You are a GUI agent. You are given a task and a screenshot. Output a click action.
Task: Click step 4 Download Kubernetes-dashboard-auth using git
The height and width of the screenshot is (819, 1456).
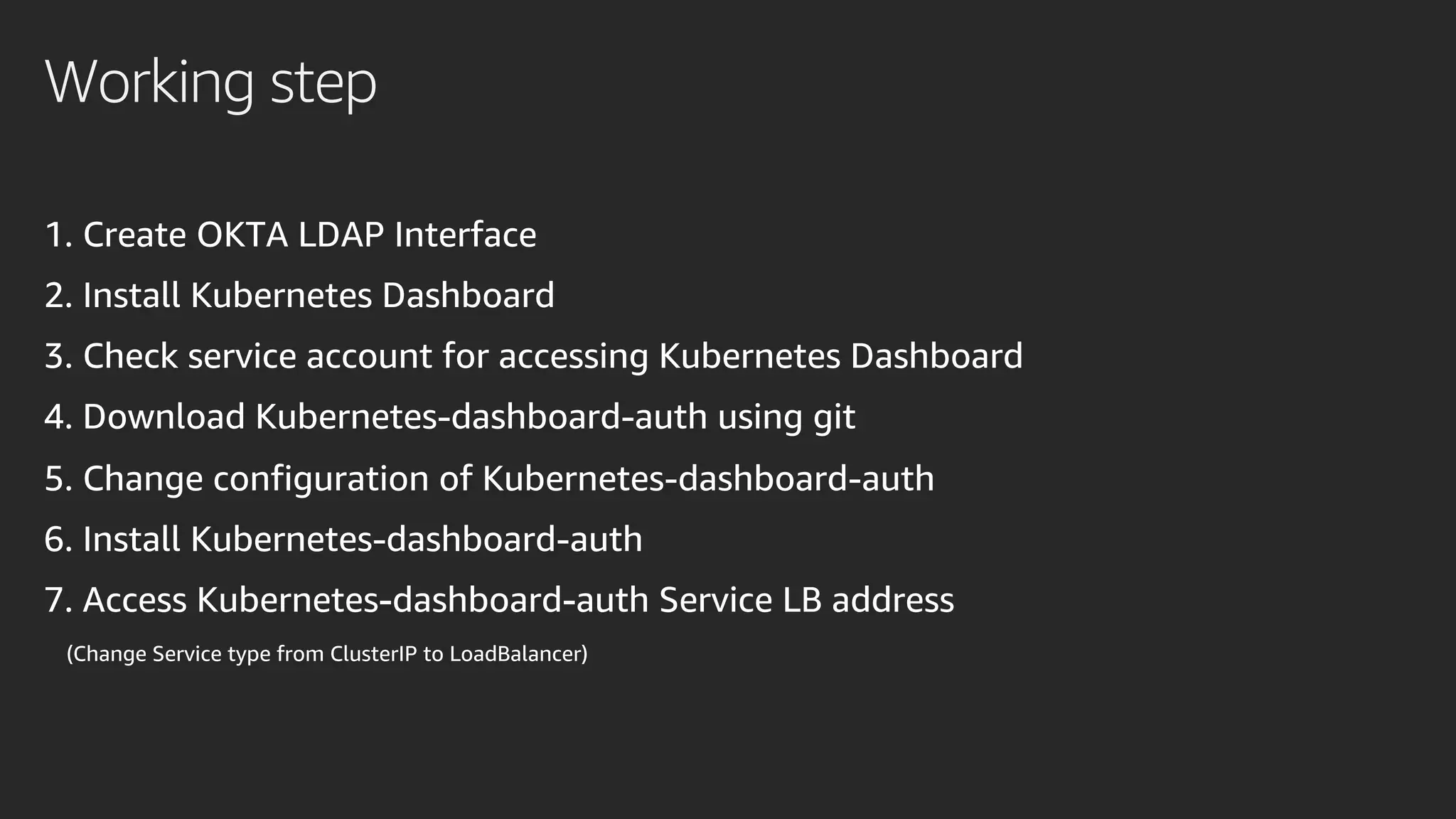coord(449,417)
